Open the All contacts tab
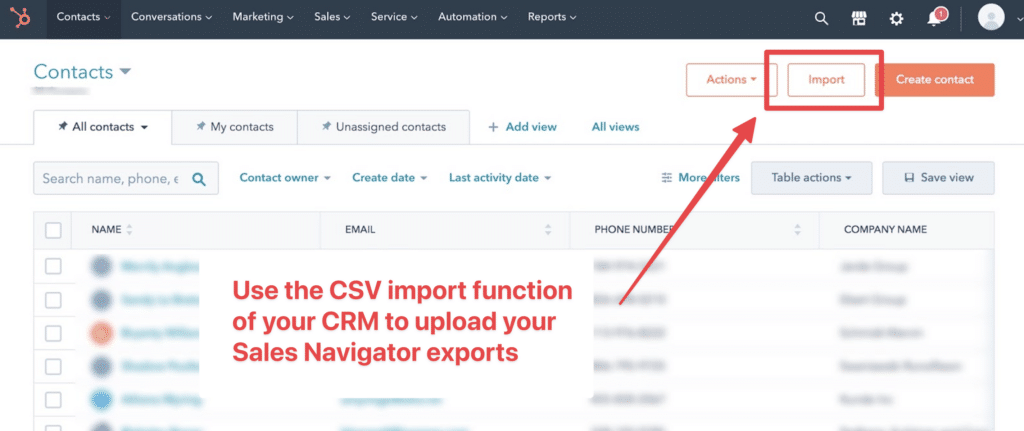This screenshot has width=1024, height=431. click(x=103, y=127)
